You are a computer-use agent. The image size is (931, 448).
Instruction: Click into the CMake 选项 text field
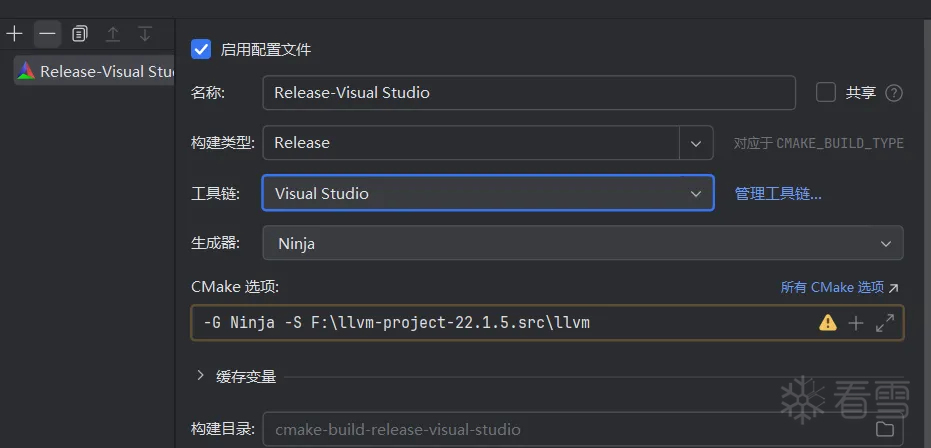pos(505,323)
